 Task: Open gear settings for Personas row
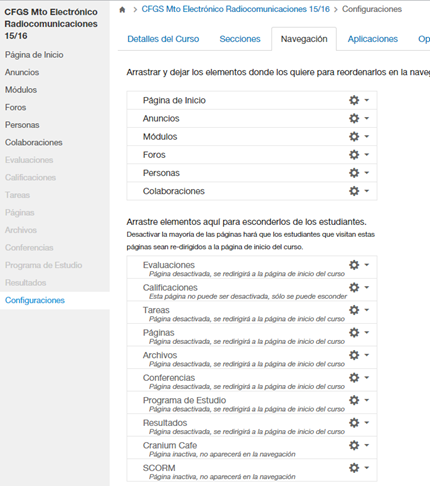(x=354, y=173)
